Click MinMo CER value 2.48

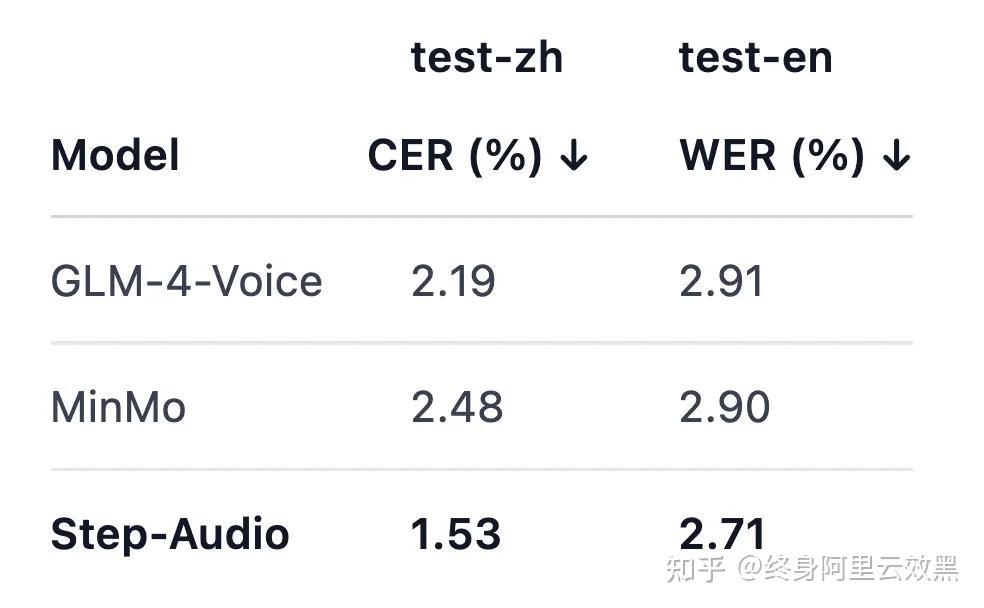tap(457, 408)
